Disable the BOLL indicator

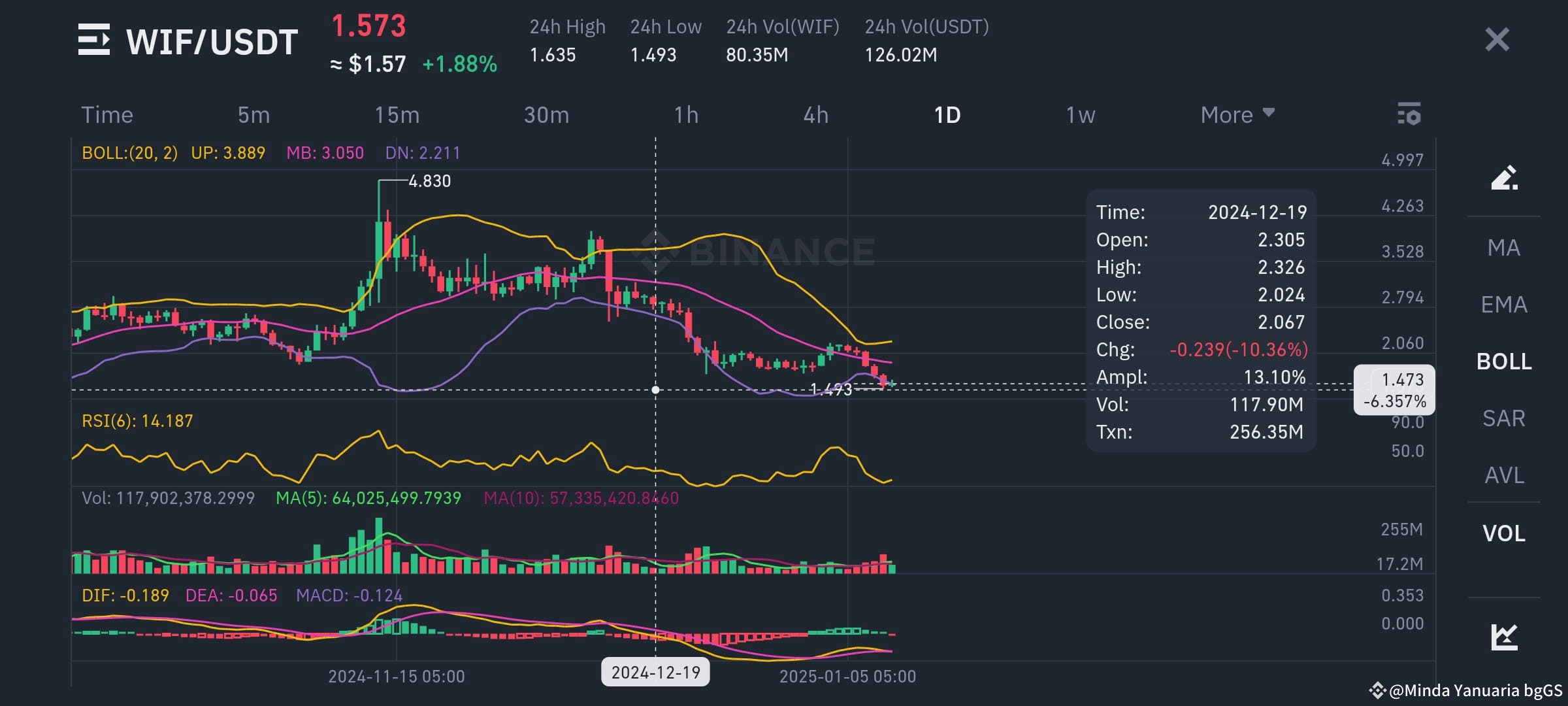1503,361
